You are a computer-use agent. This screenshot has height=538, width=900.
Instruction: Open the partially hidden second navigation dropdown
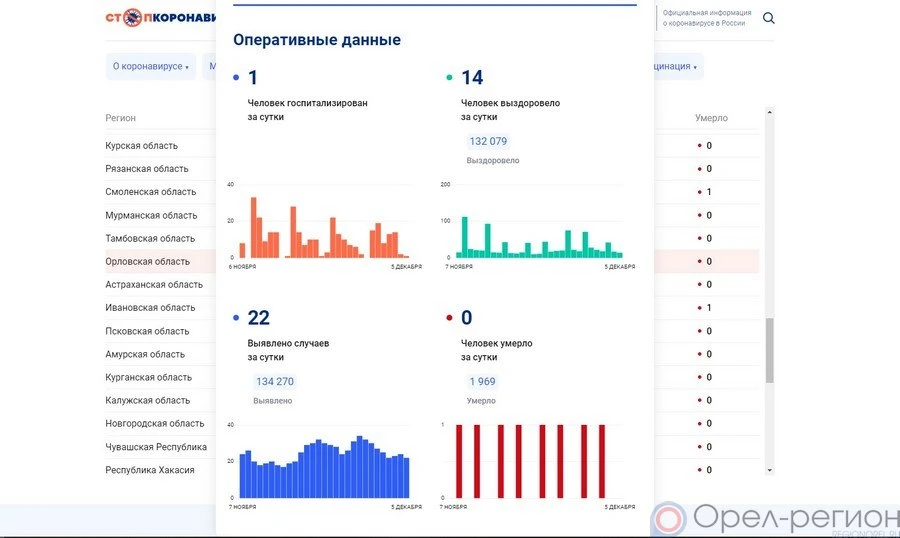coord(210,66)
